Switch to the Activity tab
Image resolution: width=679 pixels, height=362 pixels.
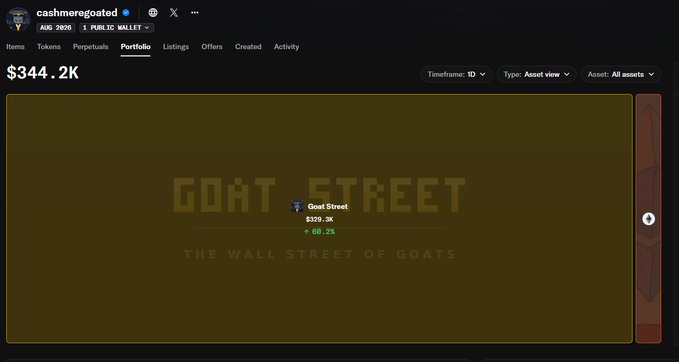(x=286, y=47)
